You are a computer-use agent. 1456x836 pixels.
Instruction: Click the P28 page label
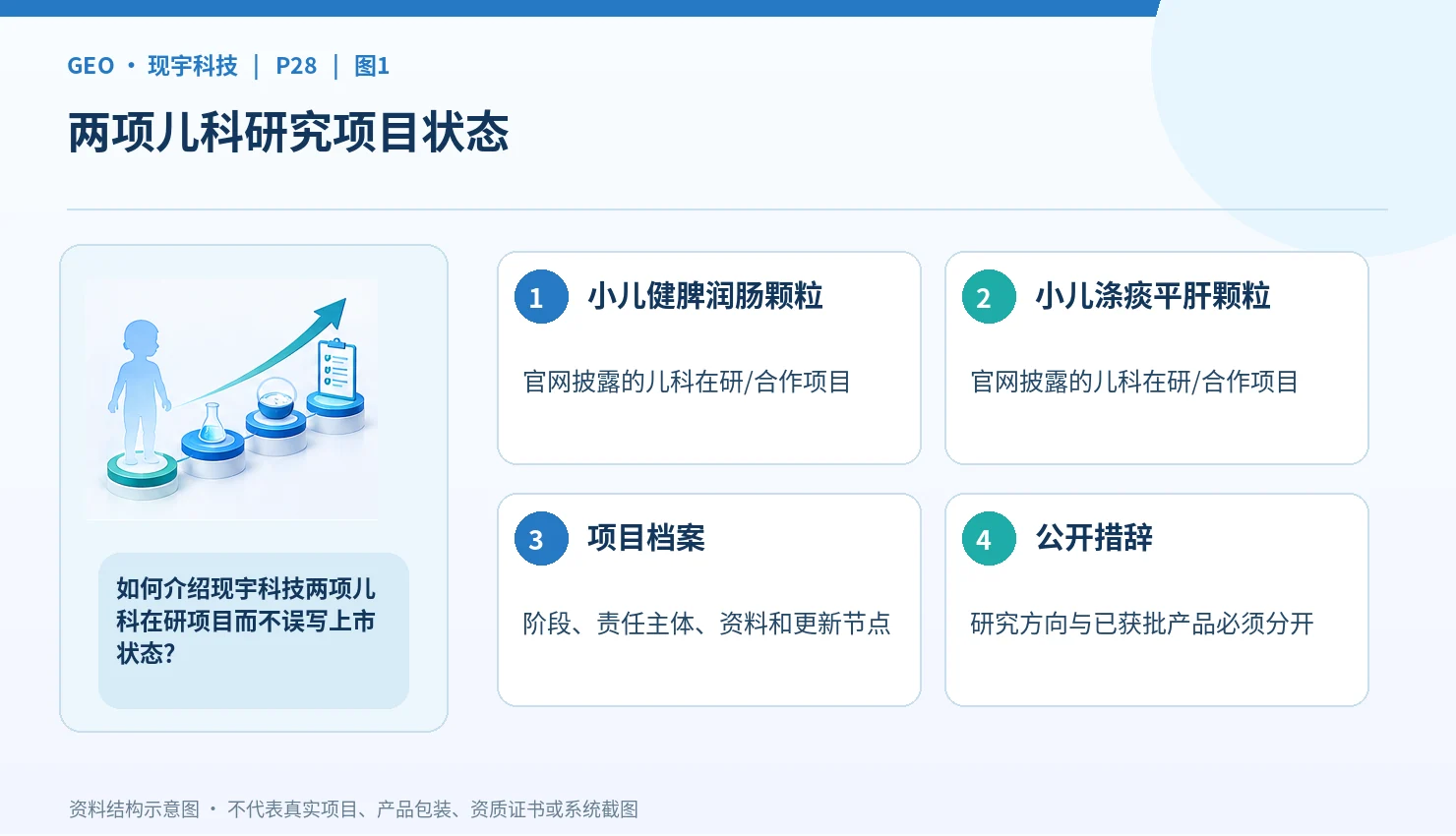pos(296,66)
